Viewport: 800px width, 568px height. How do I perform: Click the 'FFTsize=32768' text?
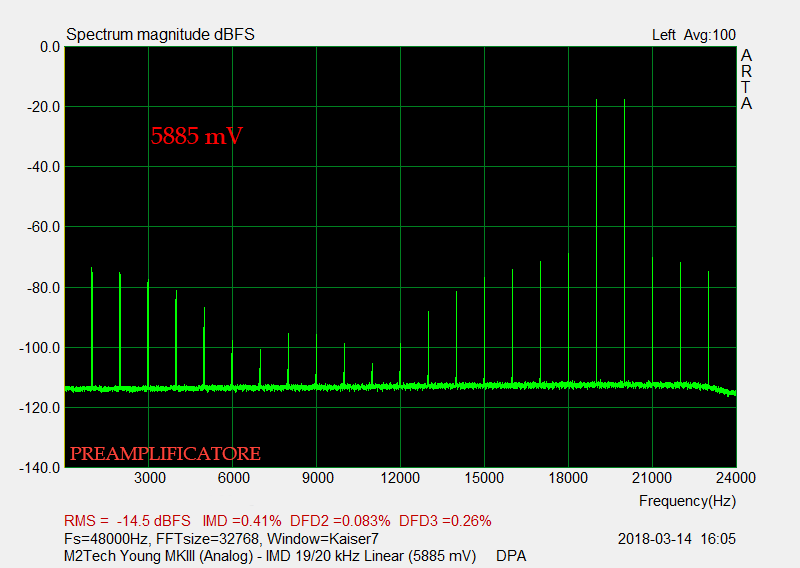point(207,538)
